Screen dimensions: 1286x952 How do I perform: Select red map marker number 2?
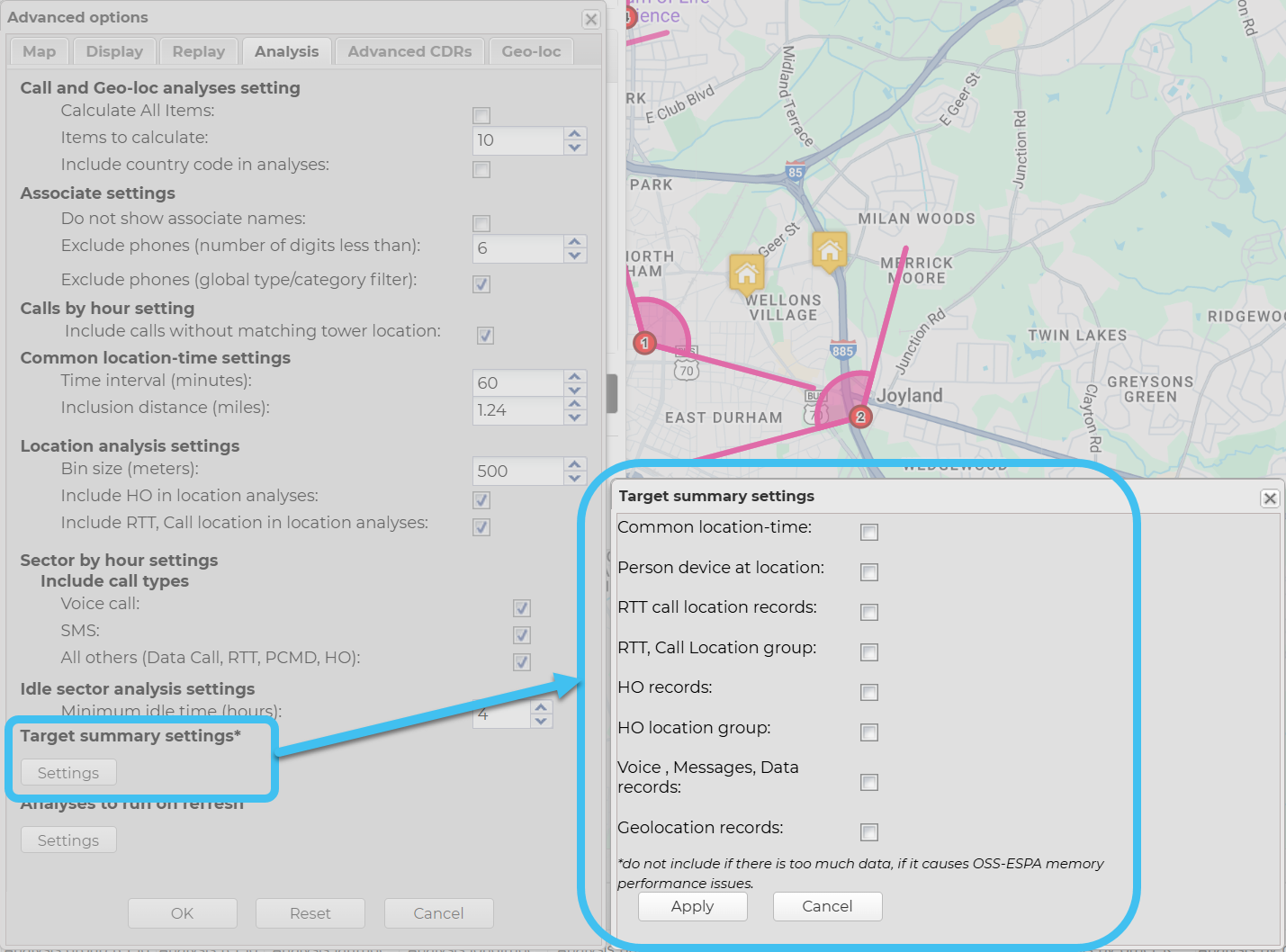tap(860, 417)
